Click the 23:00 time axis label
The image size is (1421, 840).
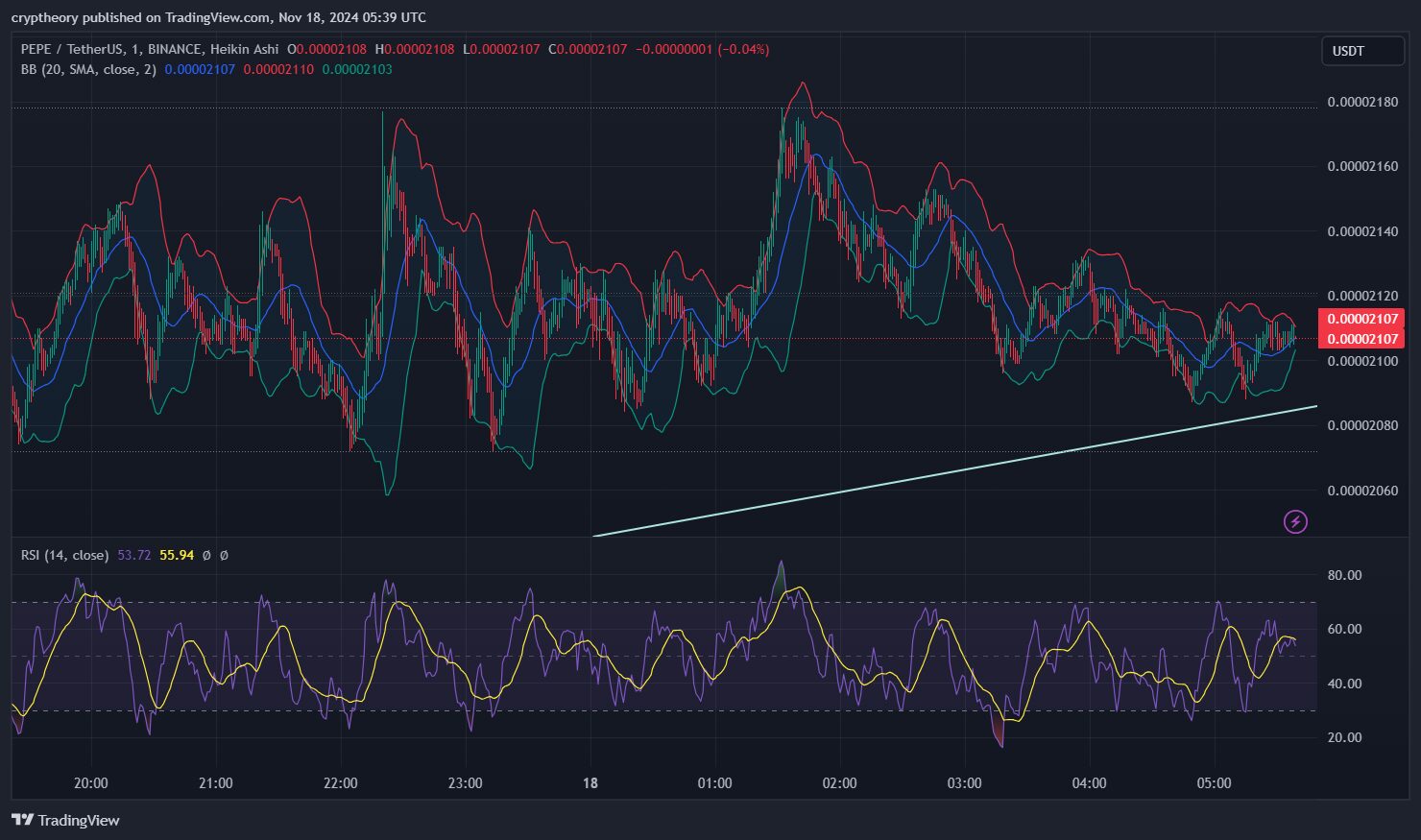tap(465, 782)
